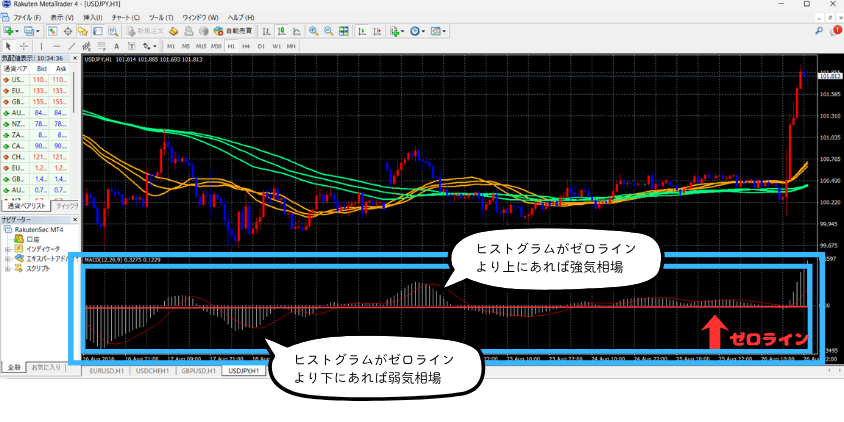Select the crosshair cursor tool
The width and height of the screenshot is (844, 422).
tap(22, 46)
